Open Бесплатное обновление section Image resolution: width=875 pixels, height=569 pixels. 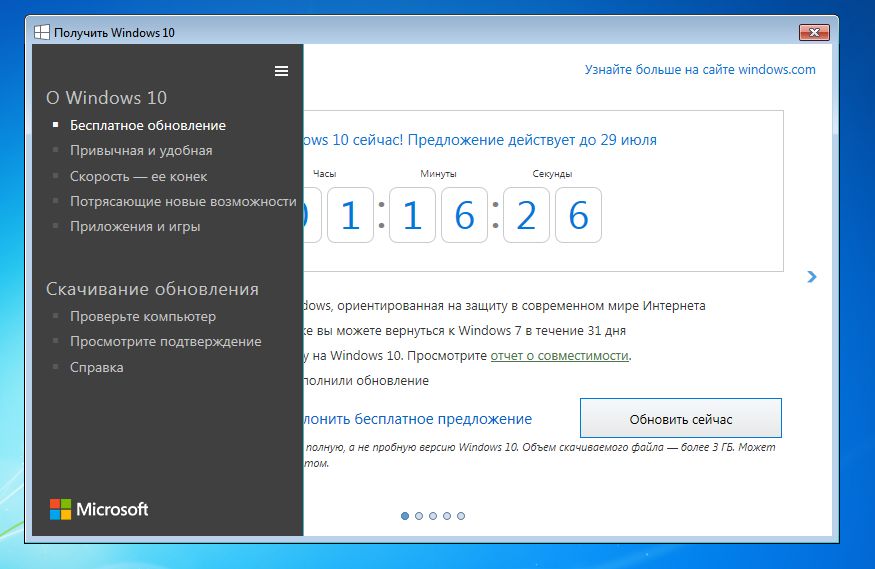(148, 126)
